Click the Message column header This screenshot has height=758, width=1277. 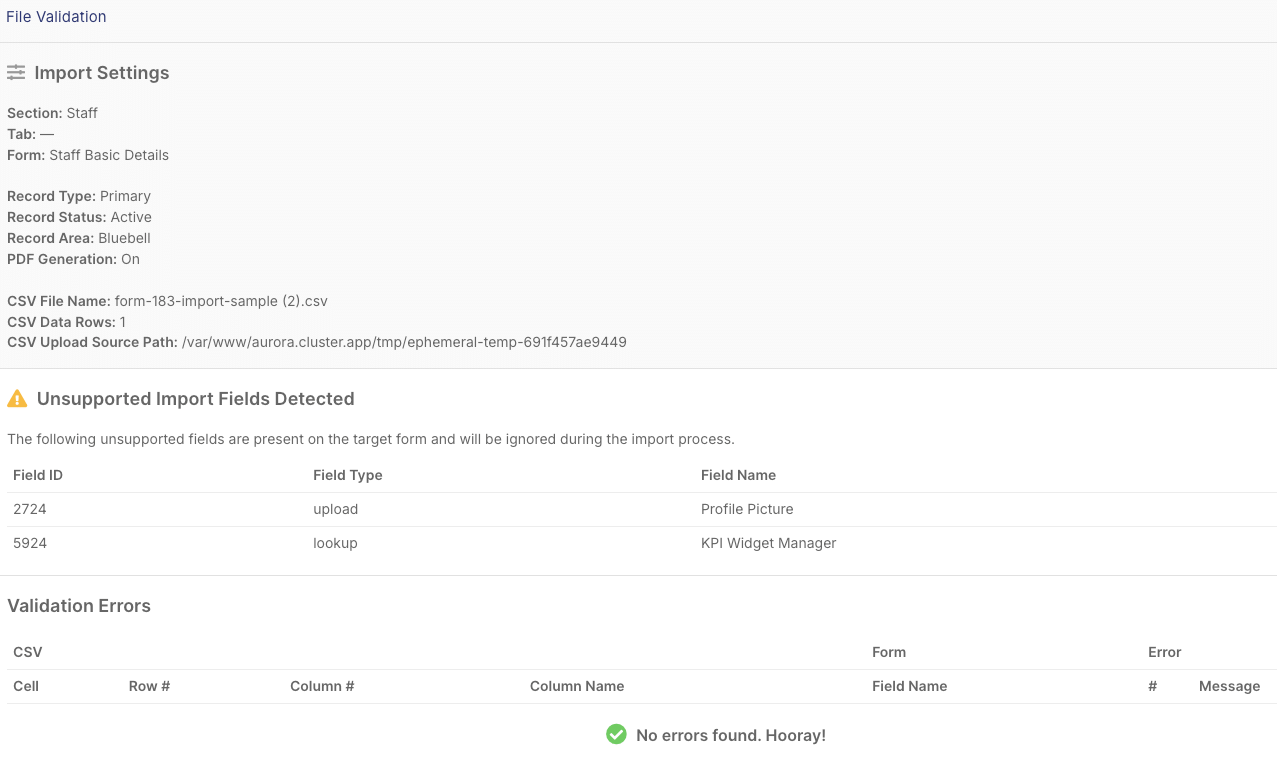coord(1229,686)
